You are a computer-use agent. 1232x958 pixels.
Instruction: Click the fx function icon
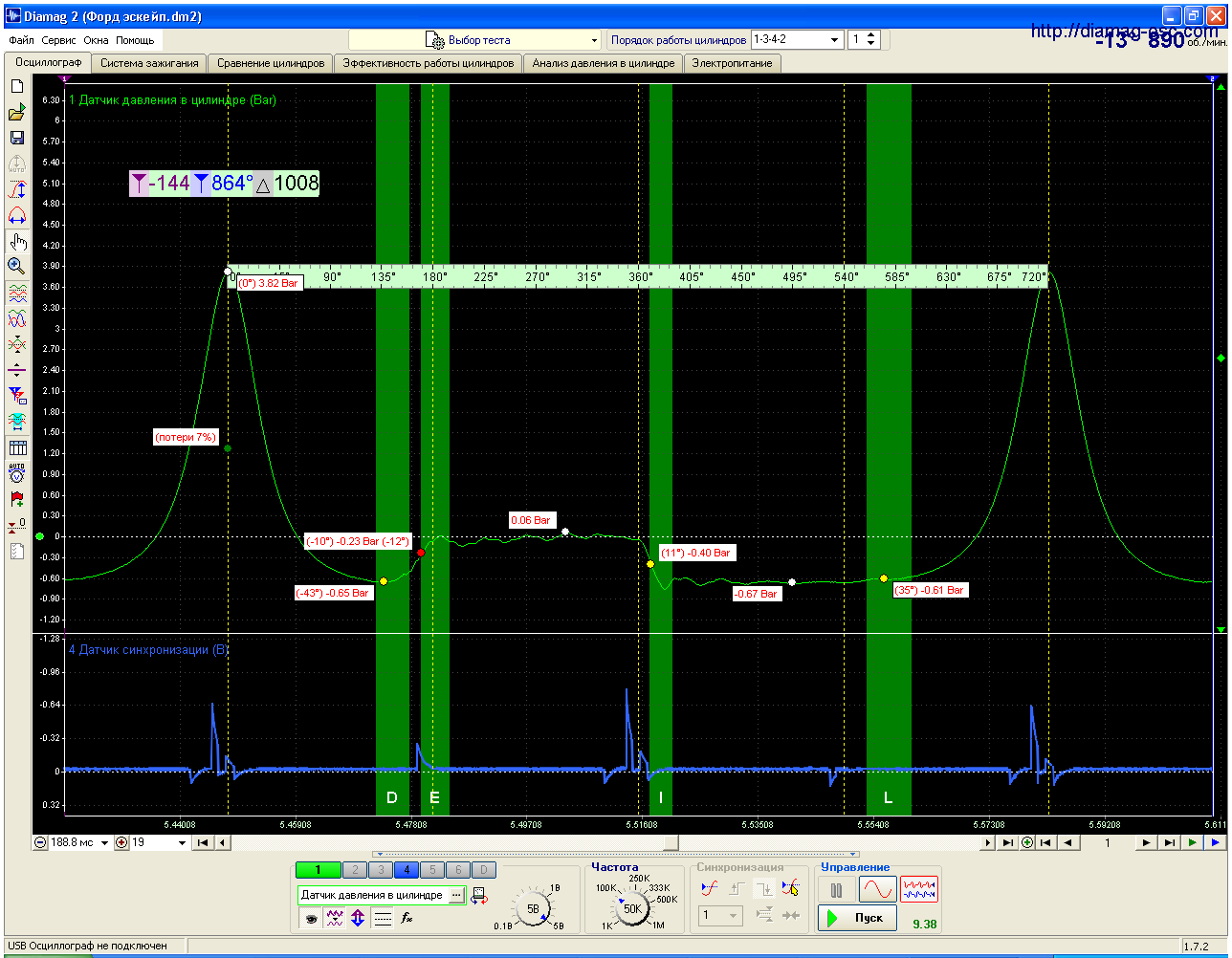[407, 918]
